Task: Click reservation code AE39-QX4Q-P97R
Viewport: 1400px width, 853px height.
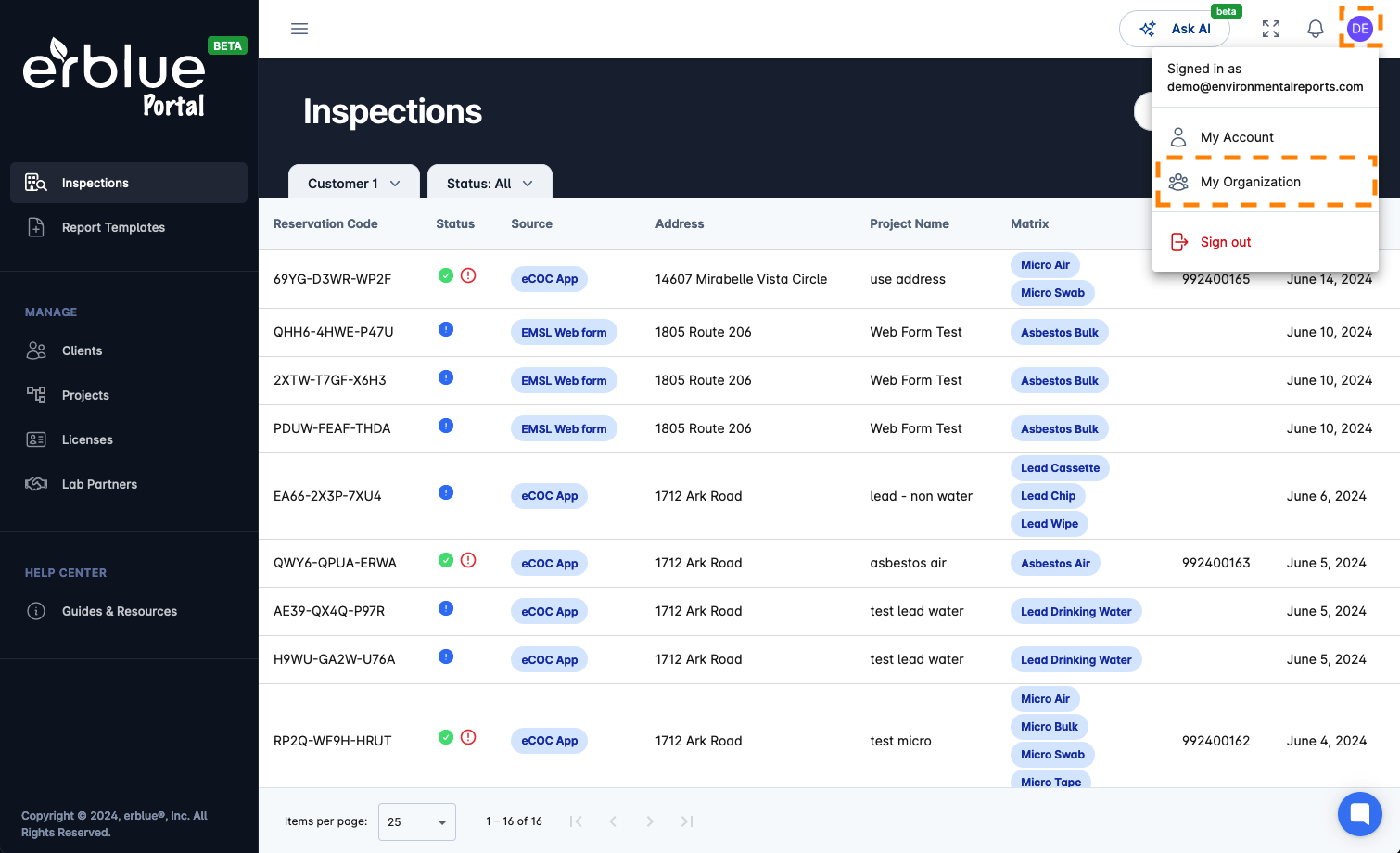Action: click(329, 611)
